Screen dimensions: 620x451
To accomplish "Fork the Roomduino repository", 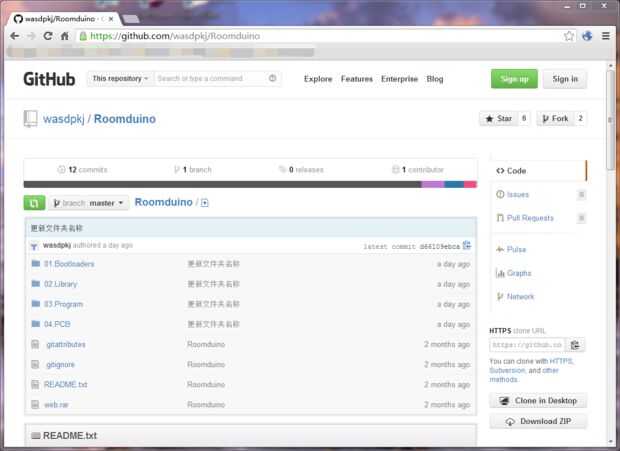I will [x=555, y=119].
